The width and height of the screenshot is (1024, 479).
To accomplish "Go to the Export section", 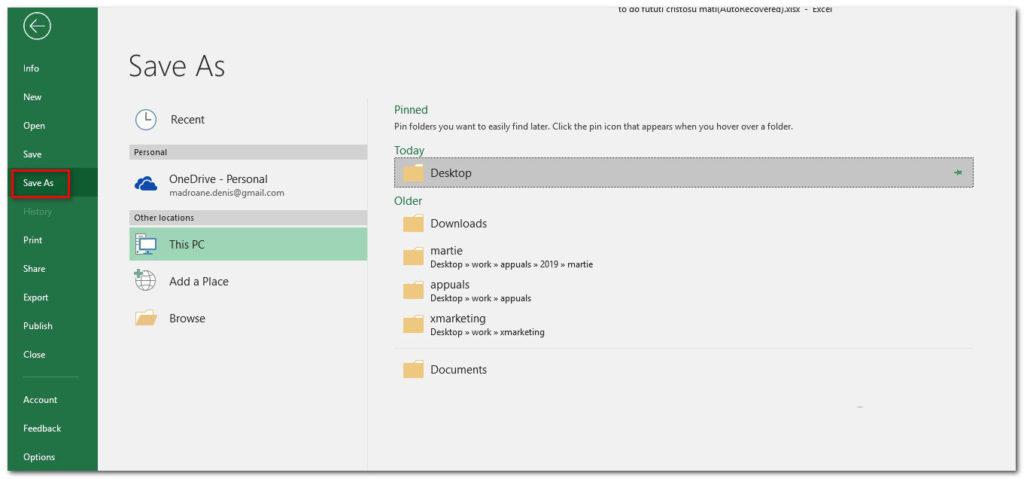I will coord(36,297).
